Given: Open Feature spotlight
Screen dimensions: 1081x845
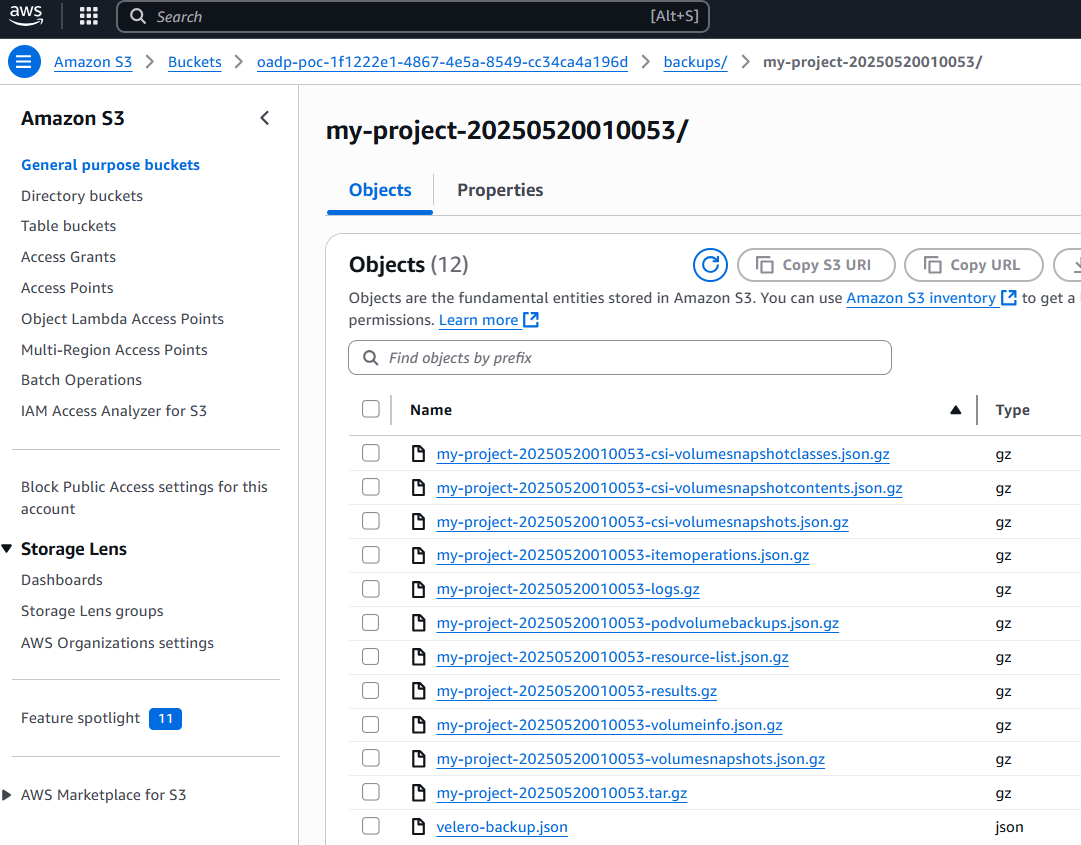Looking at the screenshot, I should coord(81,718).
